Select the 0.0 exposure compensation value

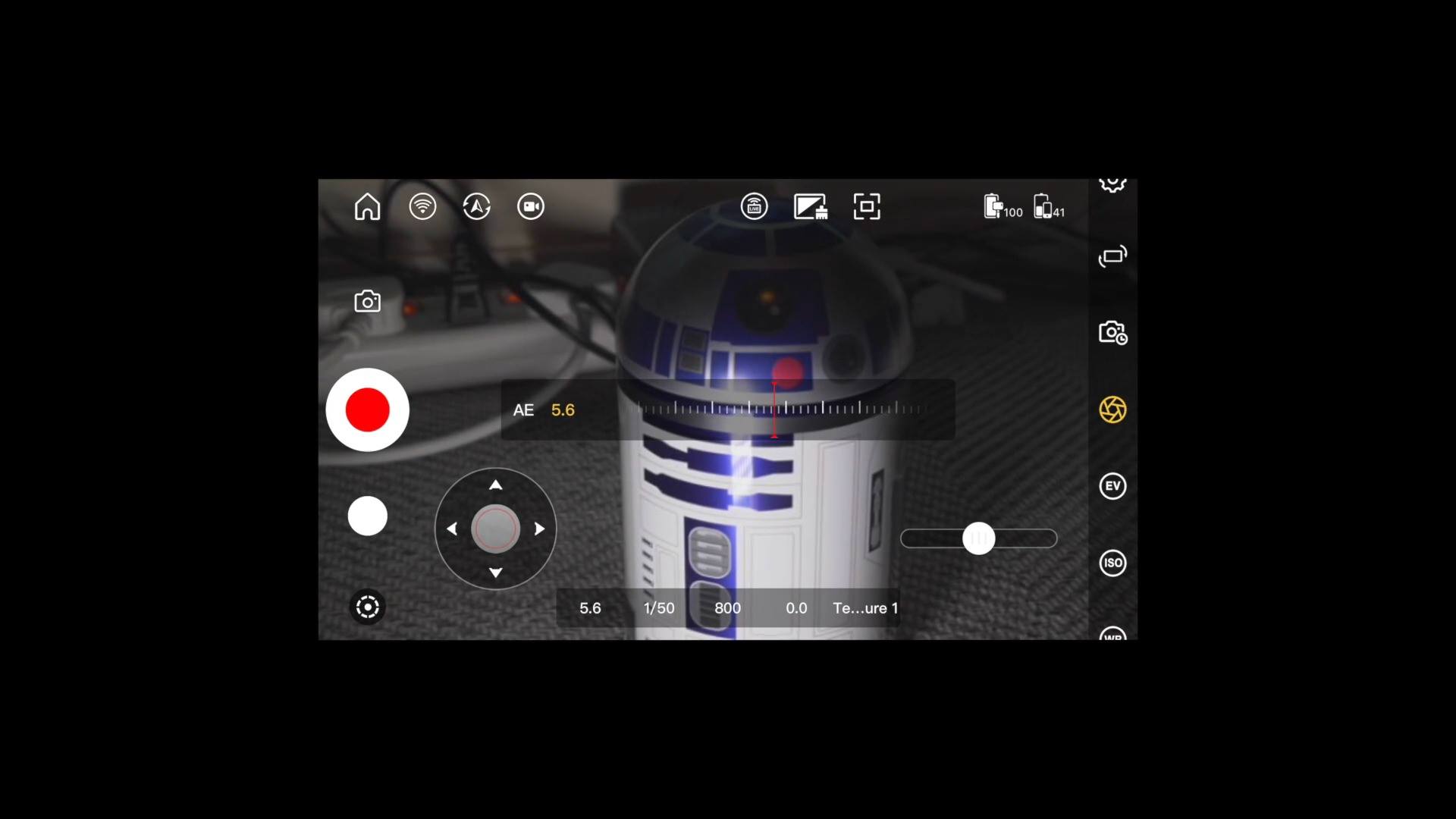pyautogui.click(x=796, y=608)
